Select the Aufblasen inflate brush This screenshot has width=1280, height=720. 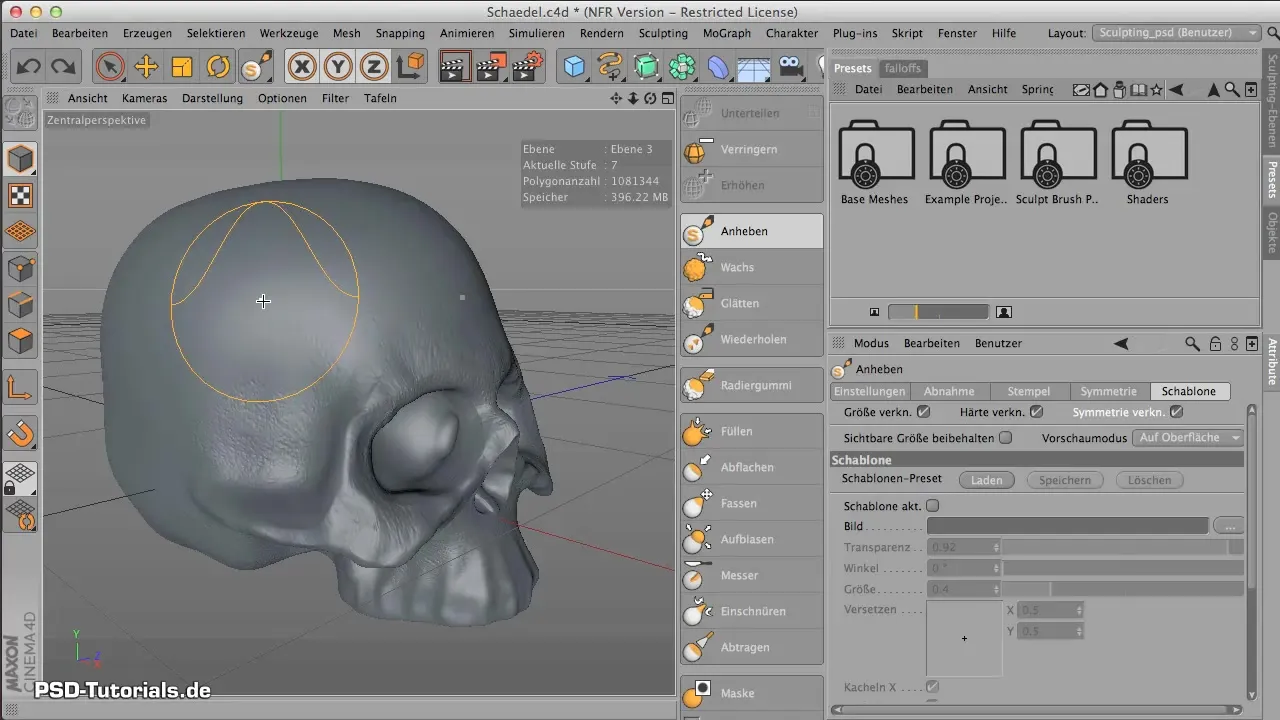751,539
